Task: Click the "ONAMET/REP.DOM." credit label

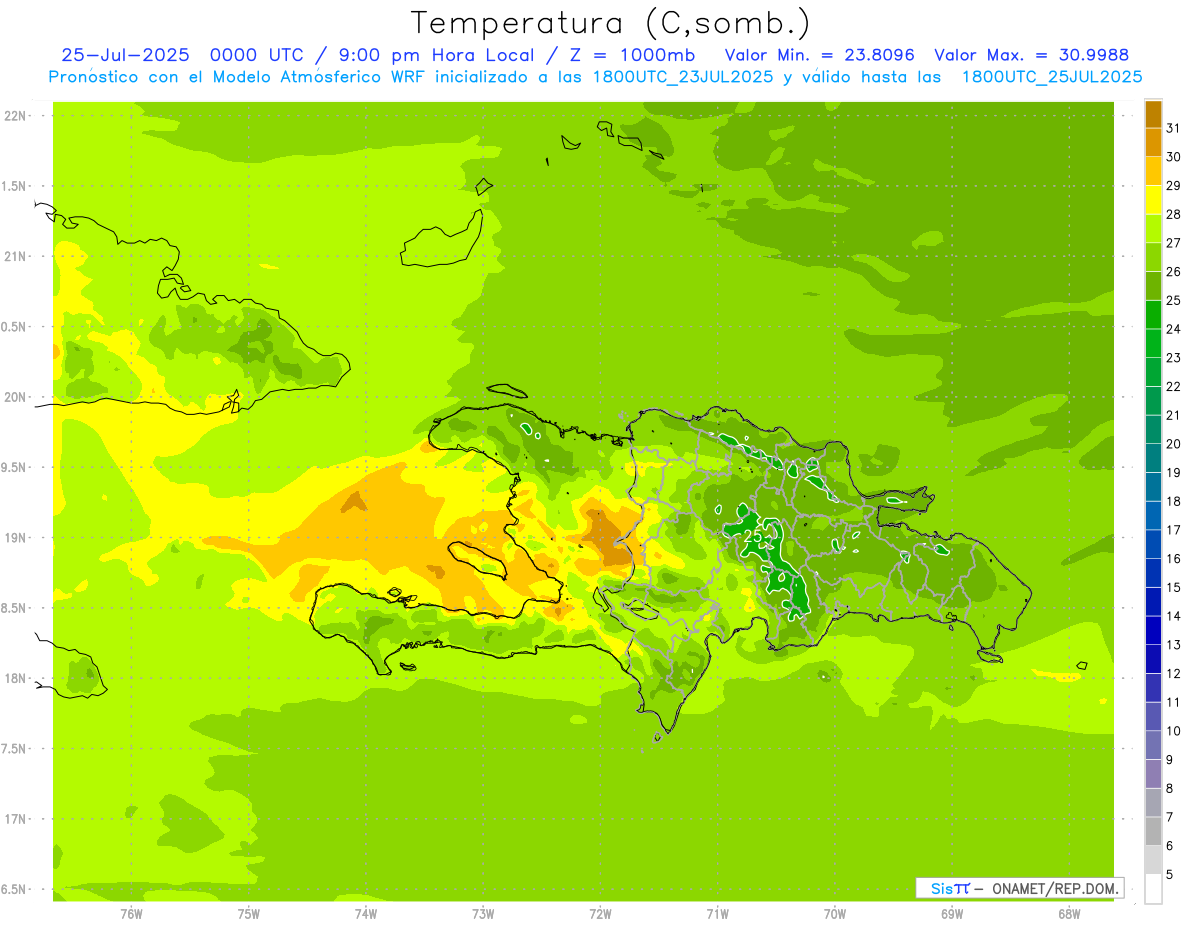Action: point(1057,888)
